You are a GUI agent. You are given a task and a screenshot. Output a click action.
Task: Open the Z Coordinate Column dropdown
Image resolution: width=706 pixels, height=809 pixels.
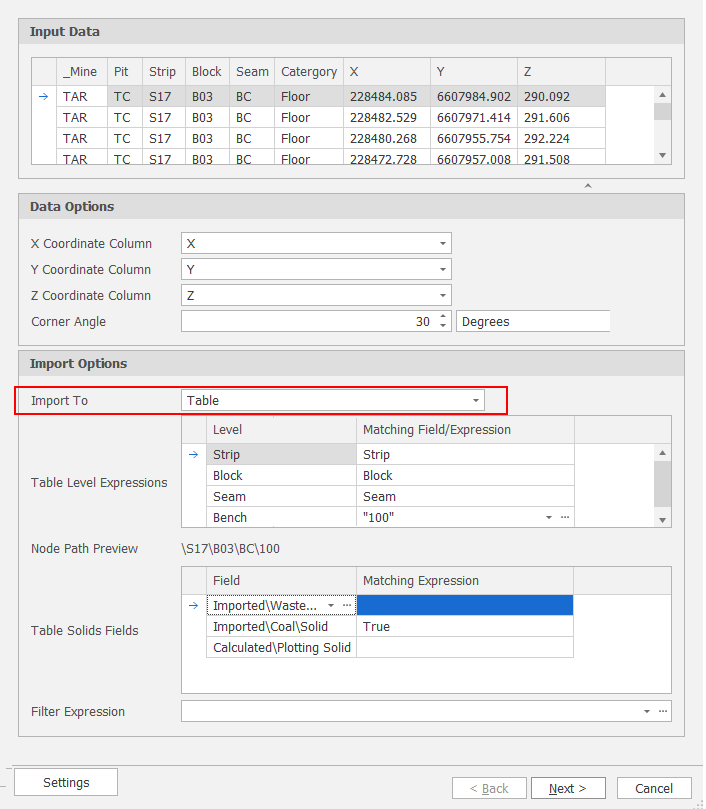coord(442,296)
